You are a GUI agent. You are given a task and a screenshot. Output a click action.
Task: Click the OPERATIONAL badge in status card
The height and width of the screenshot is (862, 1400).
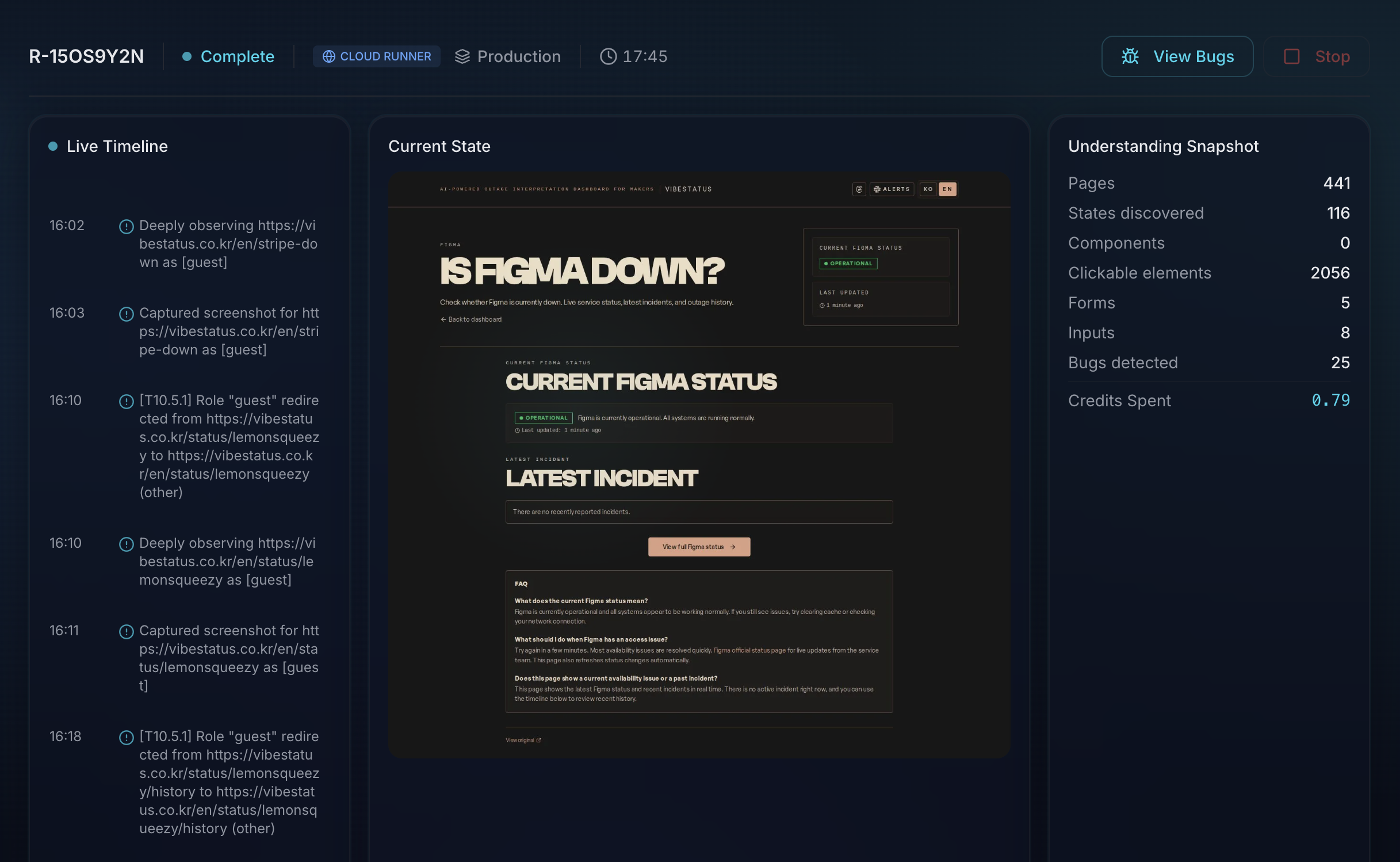click(848, 264)
